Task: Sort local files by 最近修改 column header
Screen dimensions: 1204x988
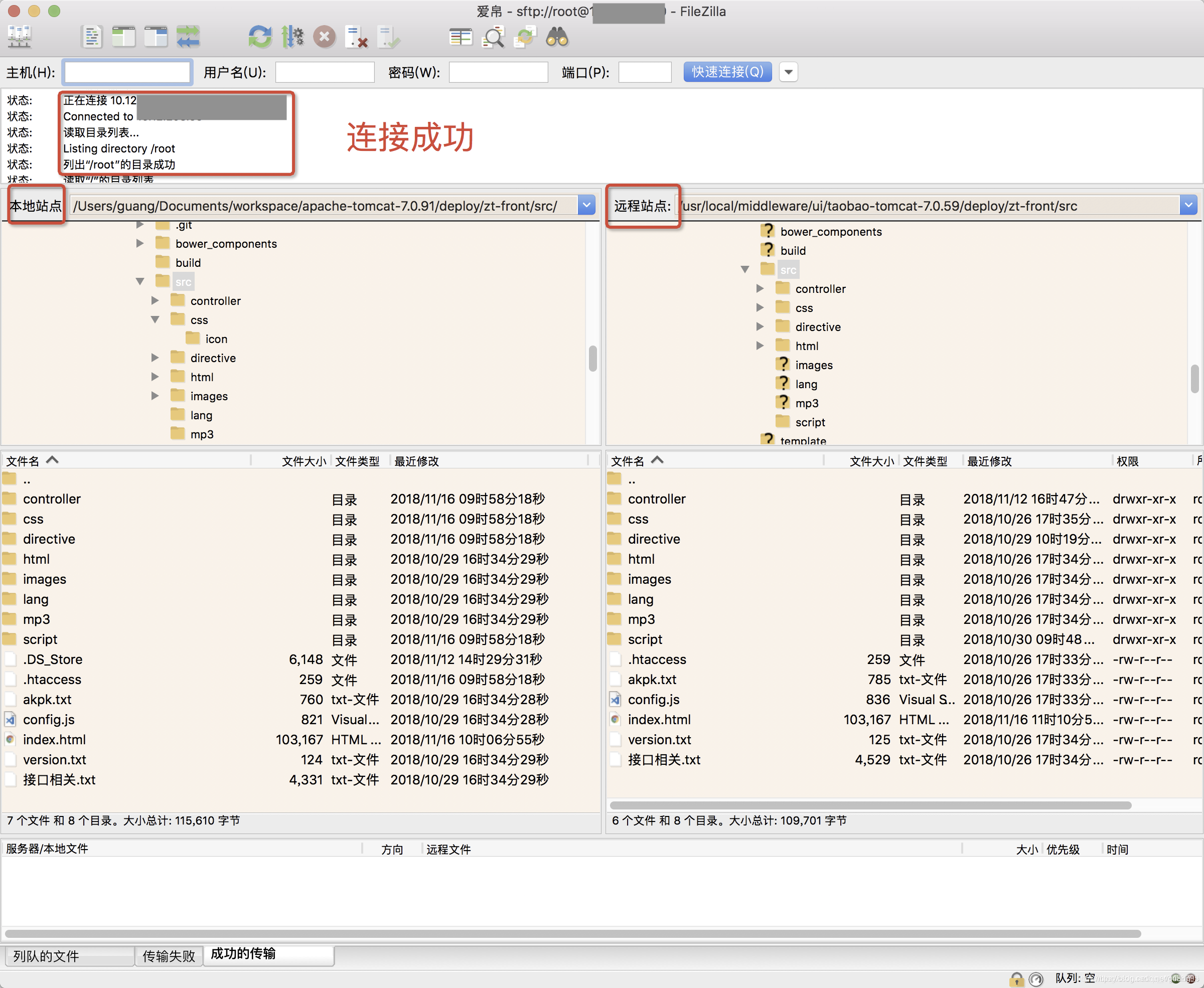Action: tap(489, 460)
